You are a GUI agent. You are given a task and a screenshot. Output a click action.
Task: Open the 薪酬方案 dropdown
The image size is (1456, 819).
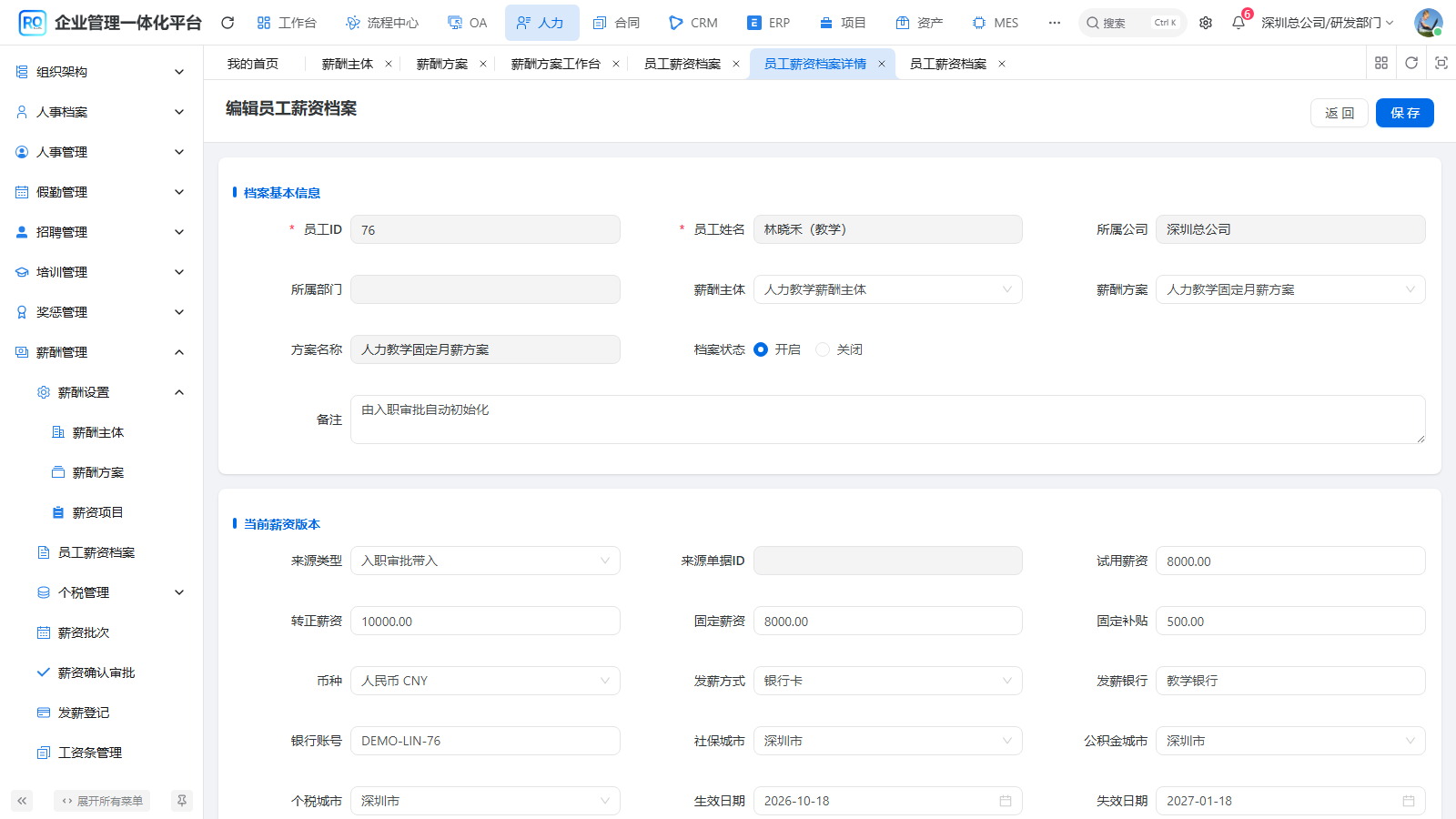(x=1290, y=289)
